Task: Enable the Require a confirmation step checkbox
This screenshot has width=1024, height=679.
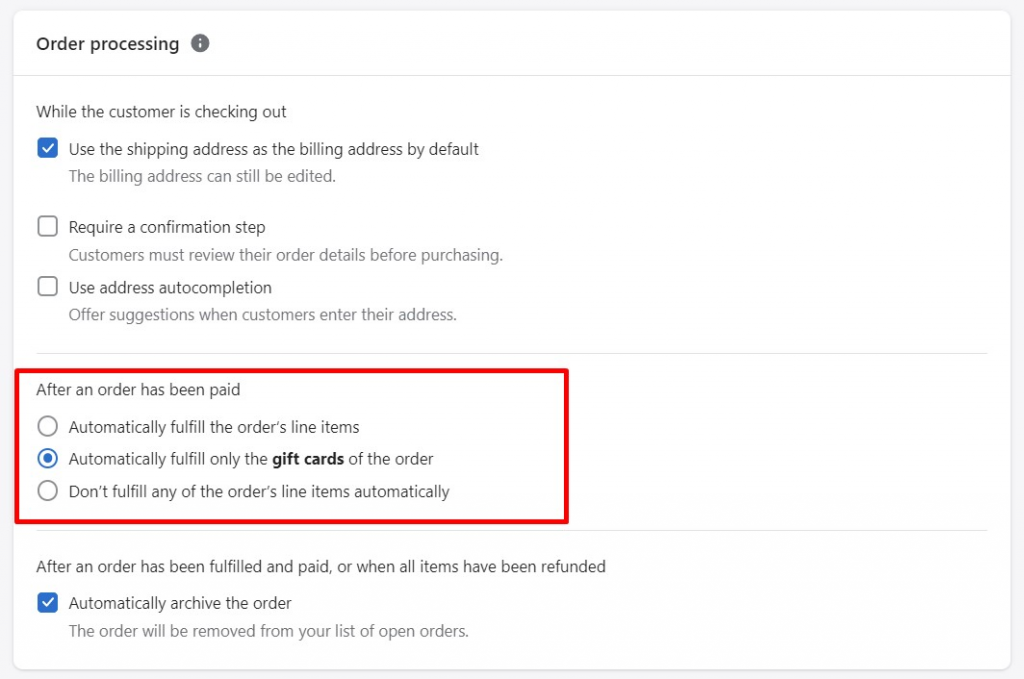Action: [x=47, y=227]
